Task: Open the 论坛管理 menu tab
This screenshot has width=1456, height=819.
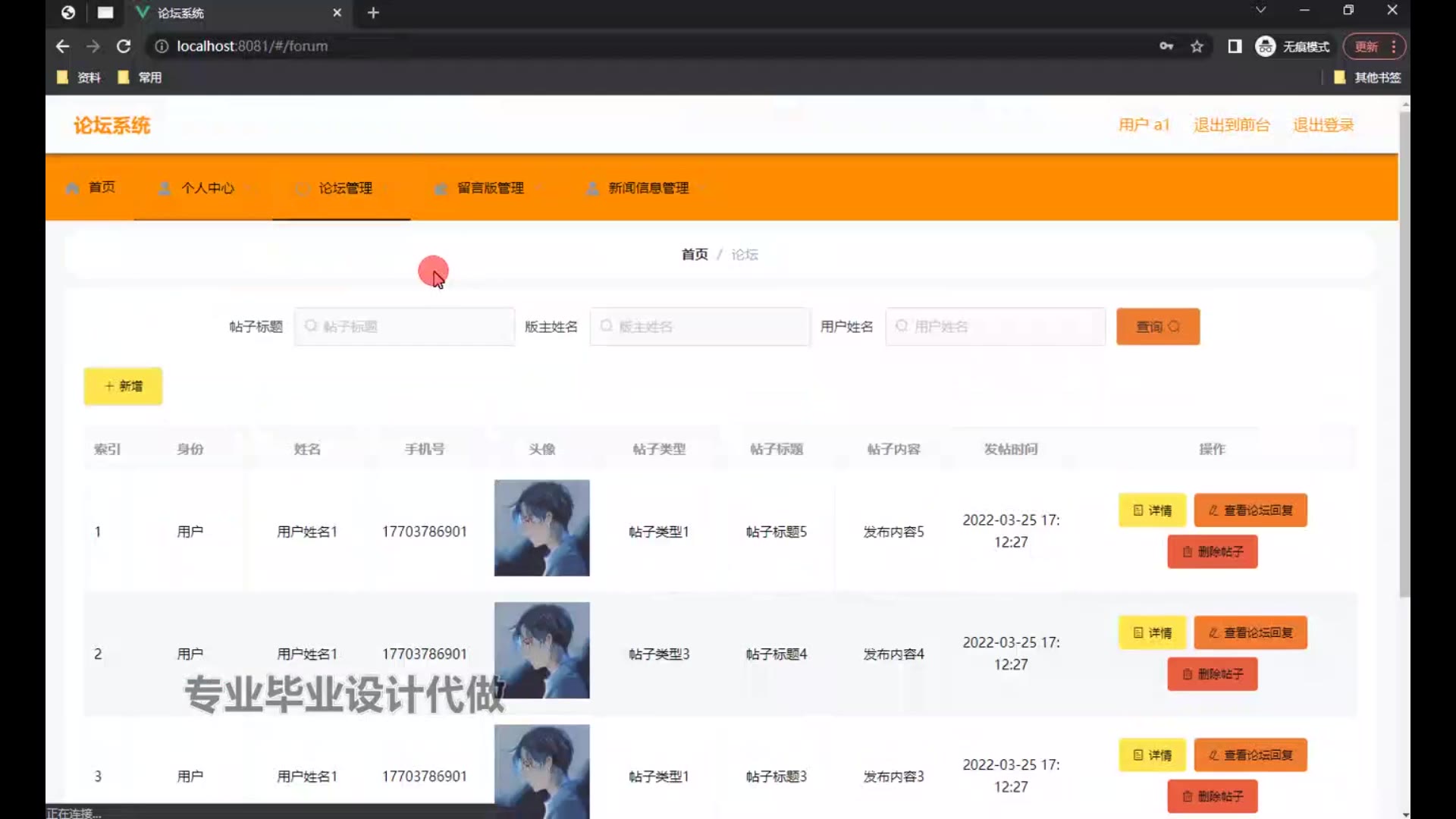Action: [345, 188]
